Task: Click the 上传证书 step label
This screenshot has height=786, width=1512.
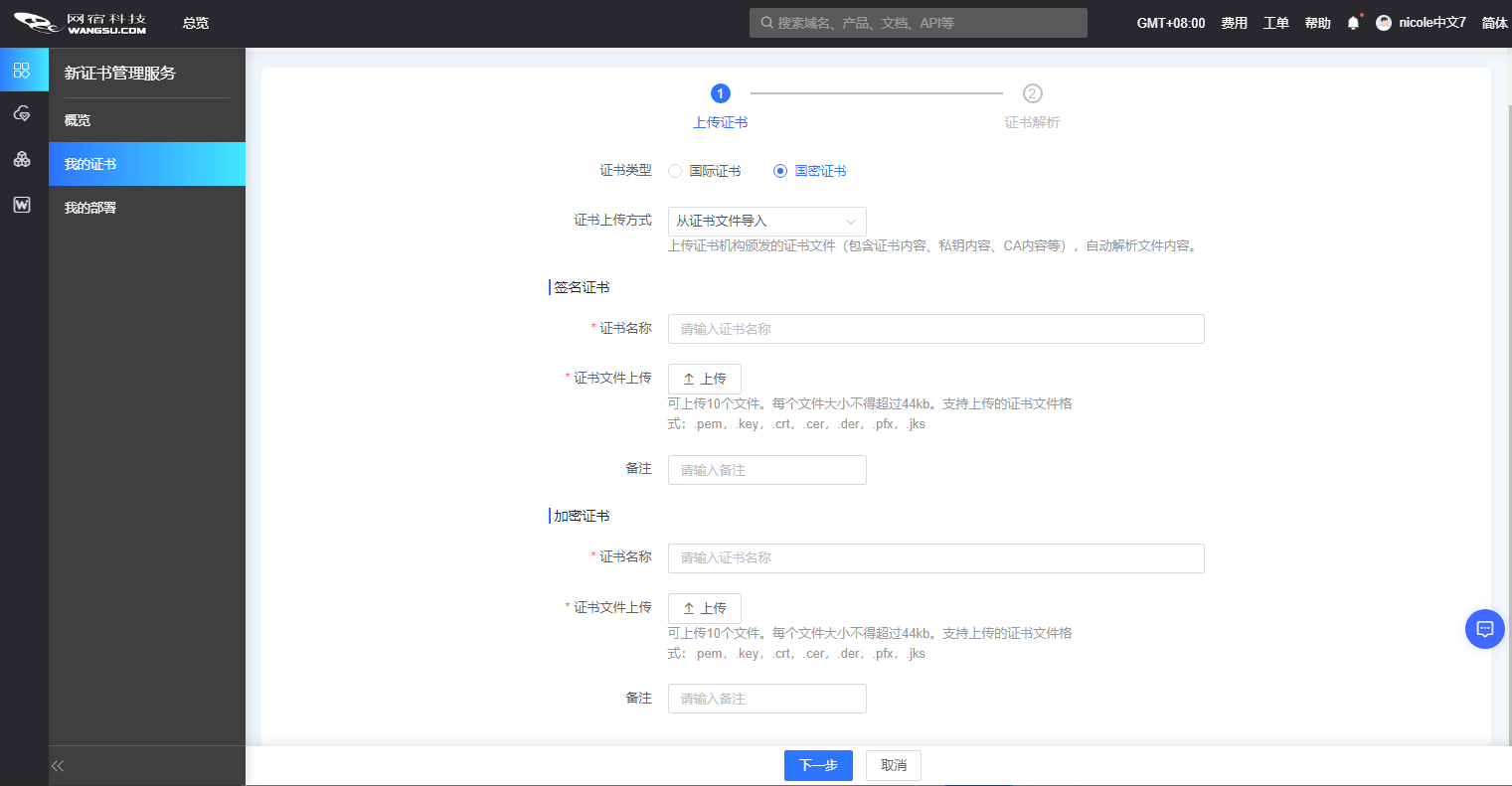Action: [x=721, y=122]
